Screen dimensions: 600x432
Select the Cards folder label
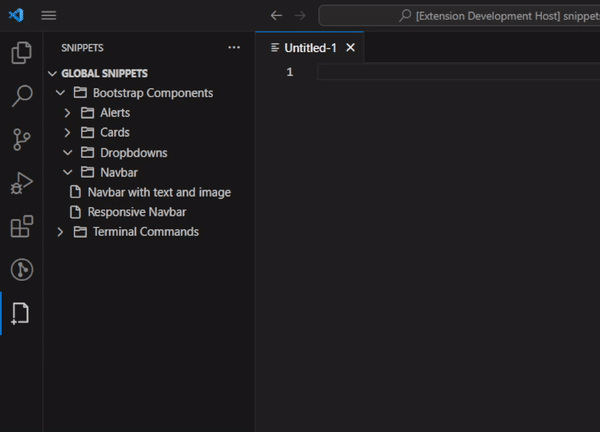tap(115, 133)
